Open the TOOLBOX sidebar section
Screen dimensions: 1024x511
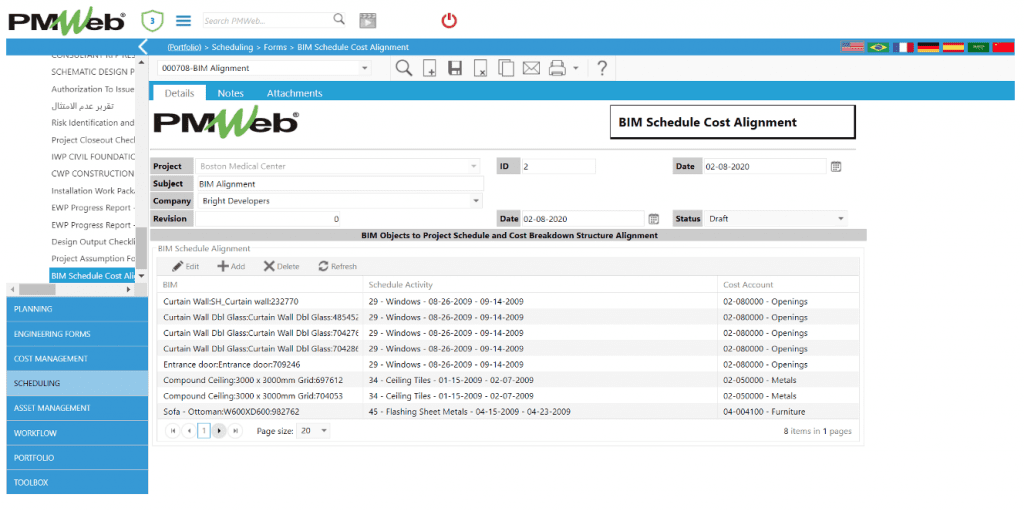tap(78, 482)
